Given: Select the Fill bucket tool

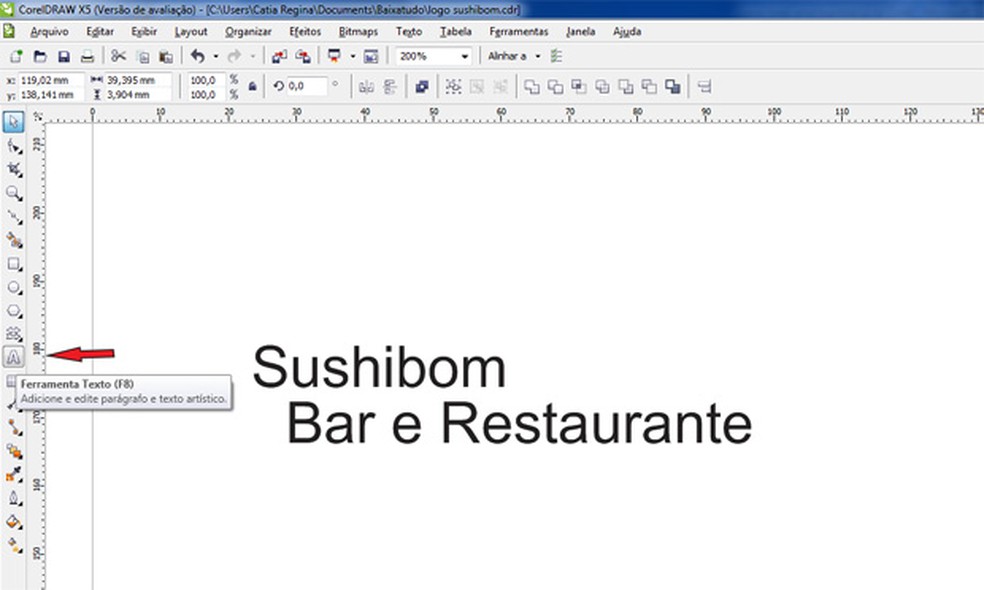Looking at the screenshot, I should [14, 522].
